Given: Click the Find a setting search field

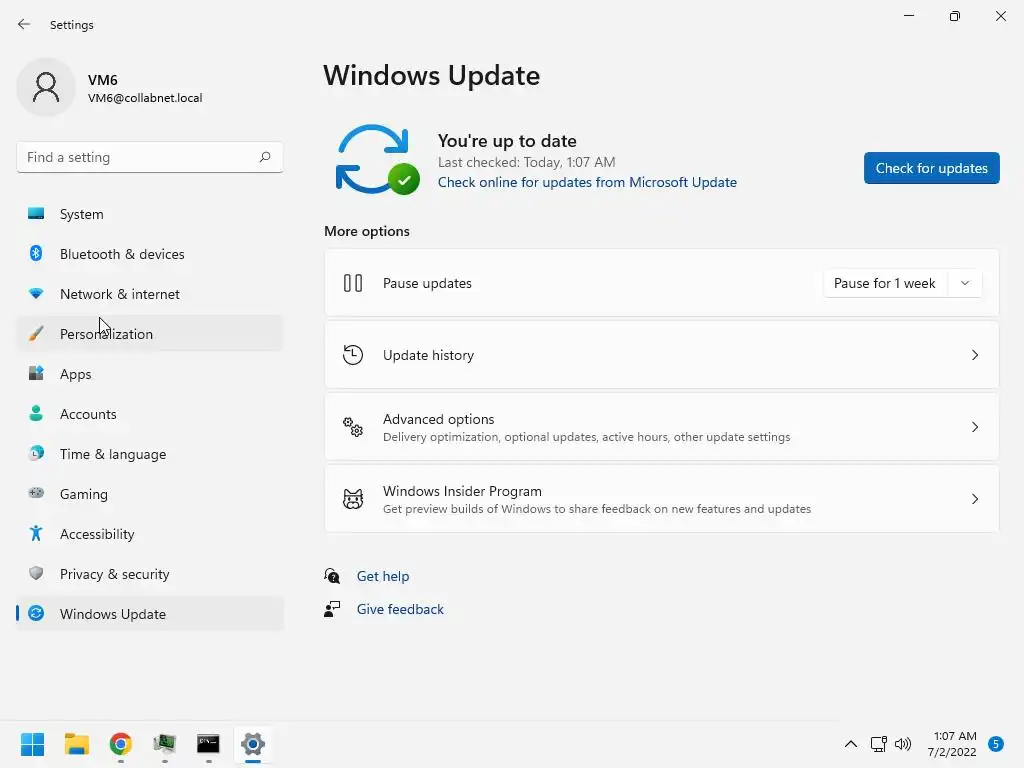Looking at the screenshot, I should pyautogui.click(x=150, y=157).
